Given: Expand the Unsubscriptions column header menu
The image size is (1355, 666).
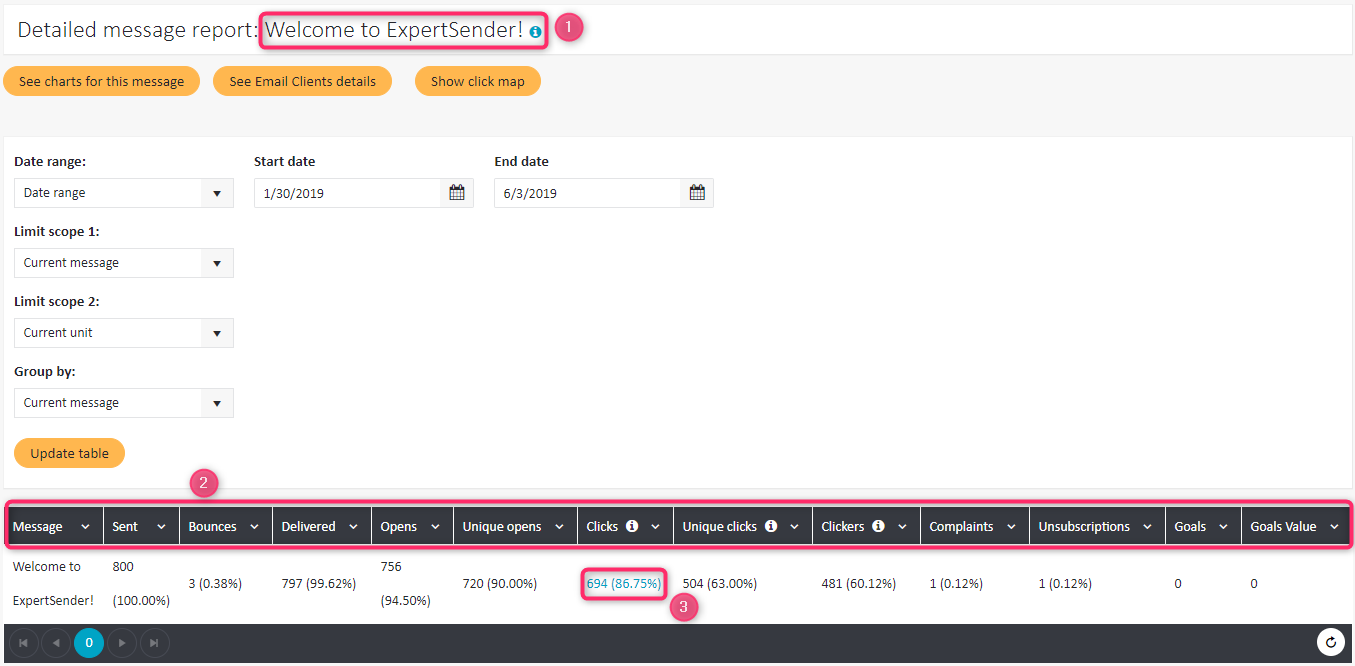Looking at the screenshot, I should [1148, 527].
